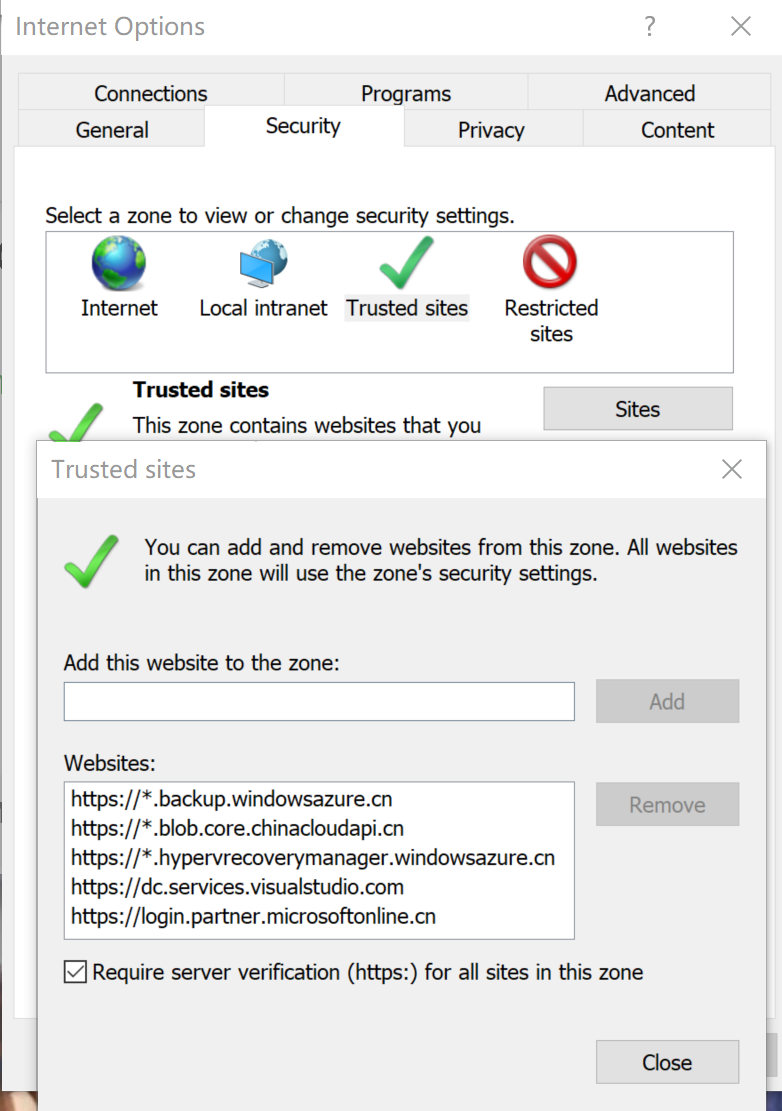Select the Trusted sites checkmark icon
The height and width of the screenshot is (1111, 782).
point(406,263)
